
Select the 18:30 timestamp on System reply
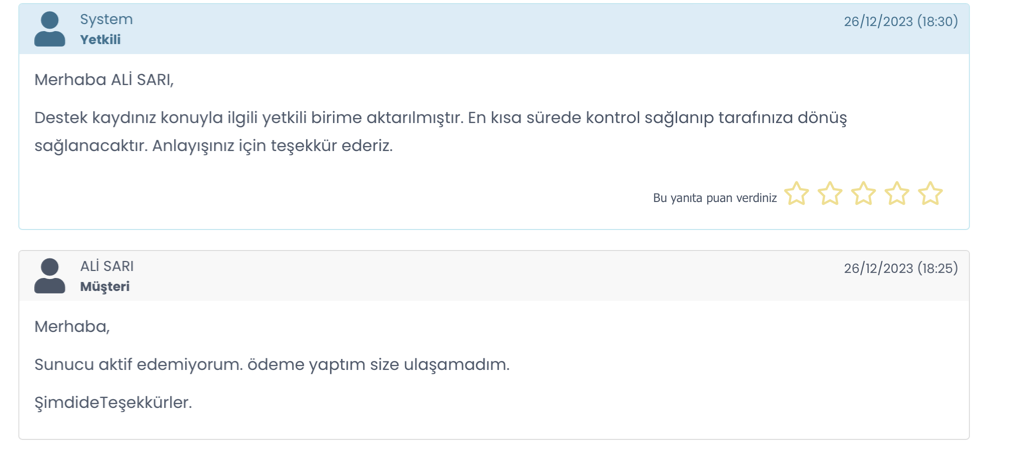(x=901, y=21)
